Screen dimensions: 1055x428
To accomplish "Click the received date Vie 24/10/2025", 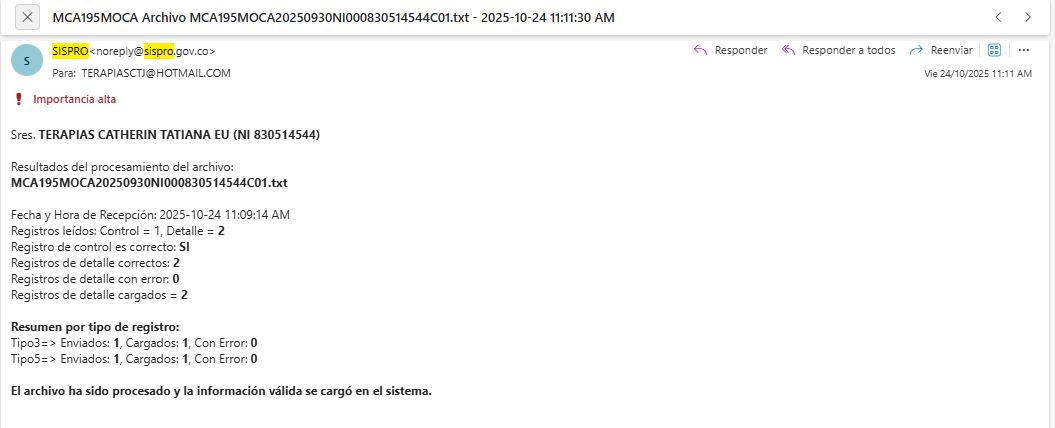I will 977,74.
